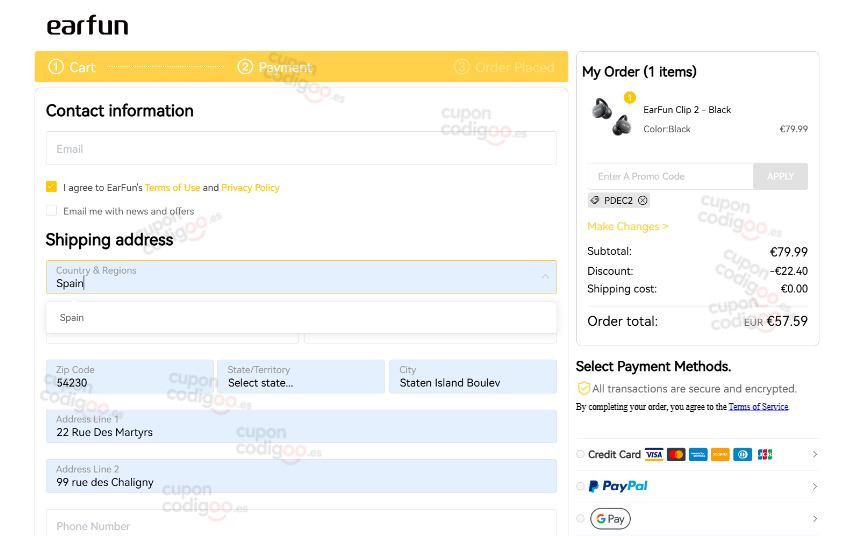This screenshot has width=855, height=536.
Task: Click the Visa card icon
Action: (654, 454)
